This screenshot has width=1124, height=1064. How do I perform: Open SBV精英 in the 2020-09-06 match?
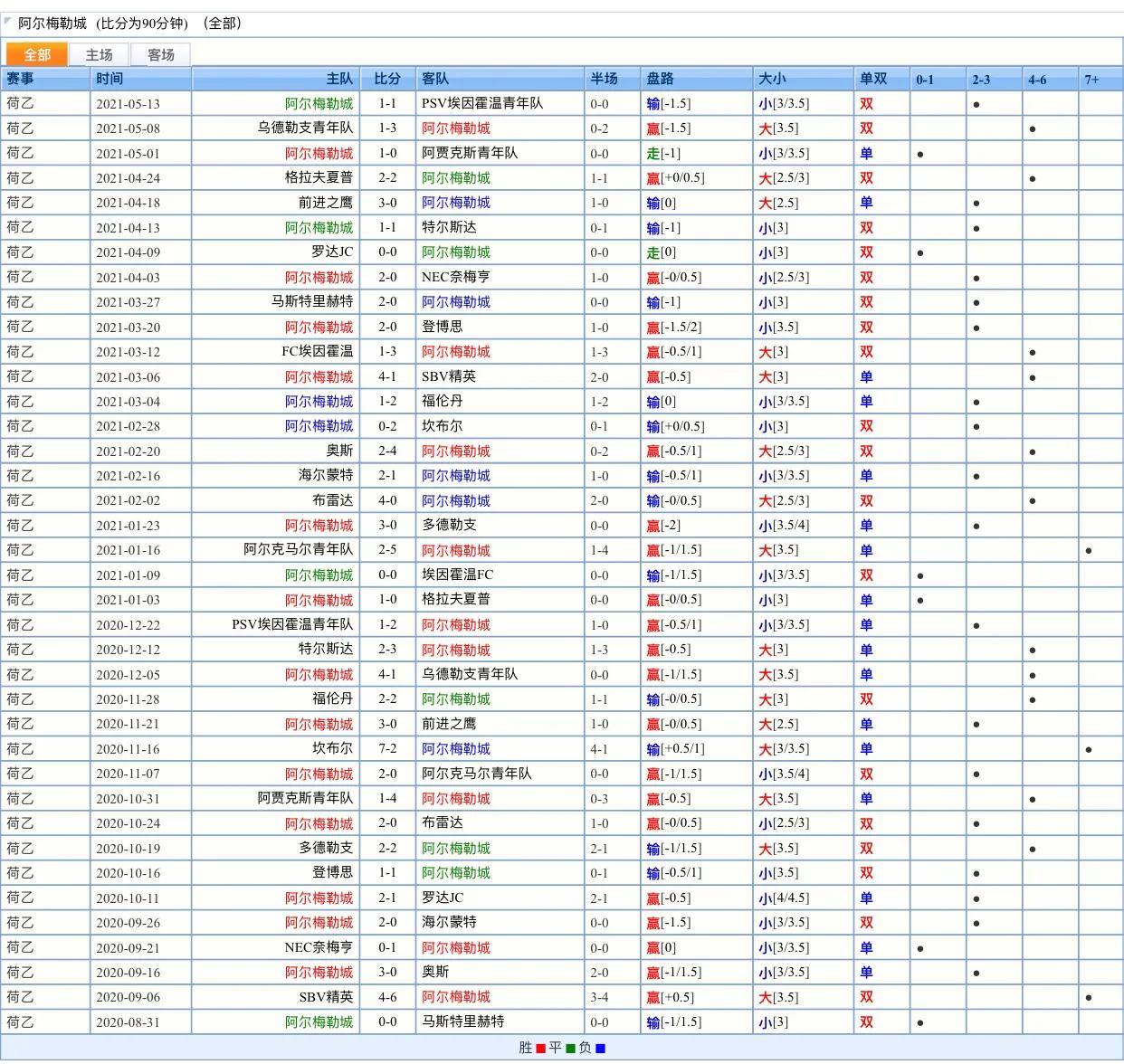click(326, 997)
